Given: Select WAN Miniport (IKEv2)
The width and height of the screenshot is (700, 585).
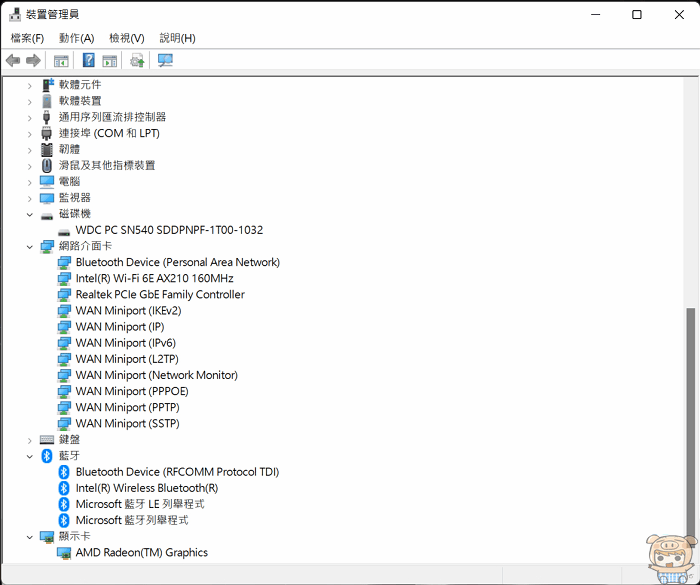Looking at the screenshot, I should click(x=129, y=310).
